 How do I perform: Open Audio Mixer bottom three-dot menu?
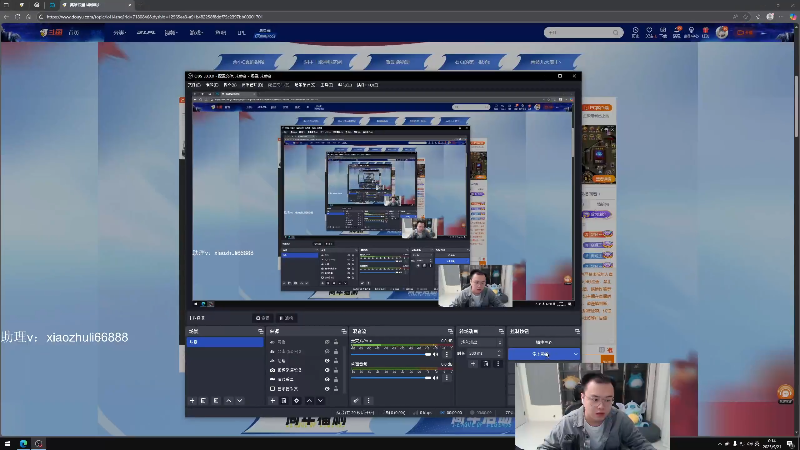pyautogui.click(x=368, y=401)
